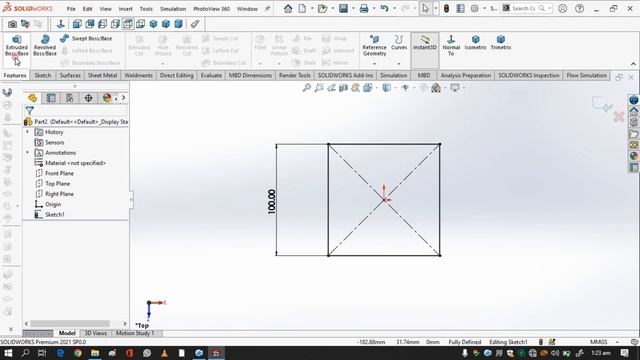Open DisplayManager tab
This screenshot has height=360, width=640.
click(x=107, y=98)
